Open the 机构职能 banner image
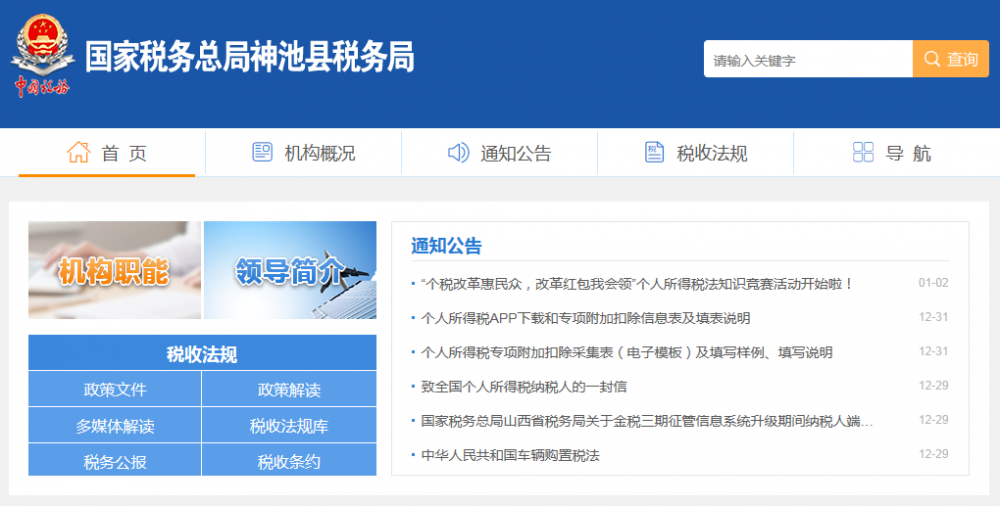Image resolution: width=1000 pixels, height=506 pixels. pos(114,270)
